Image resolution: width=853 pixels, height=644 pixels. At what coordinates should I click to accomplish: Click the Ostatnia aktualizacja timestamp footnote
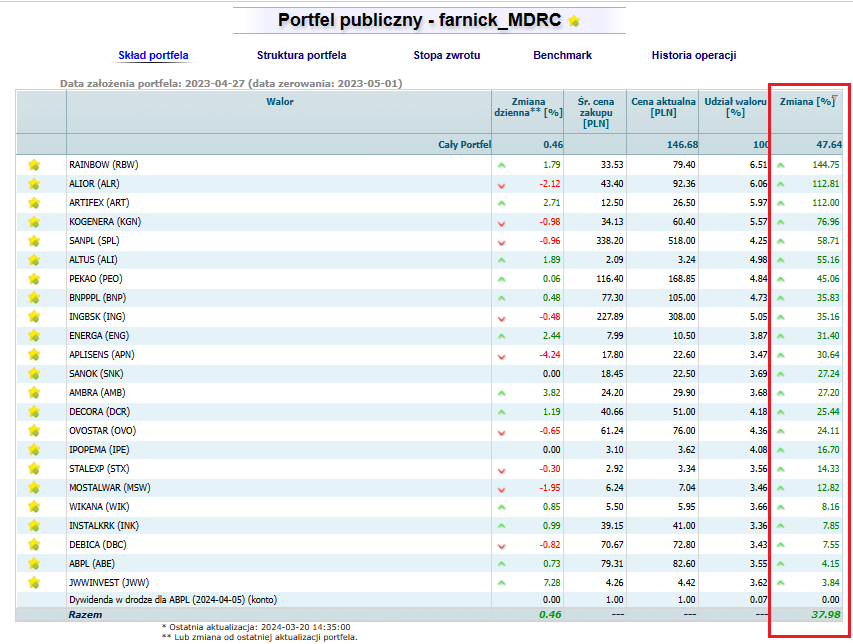pos(256,627)
